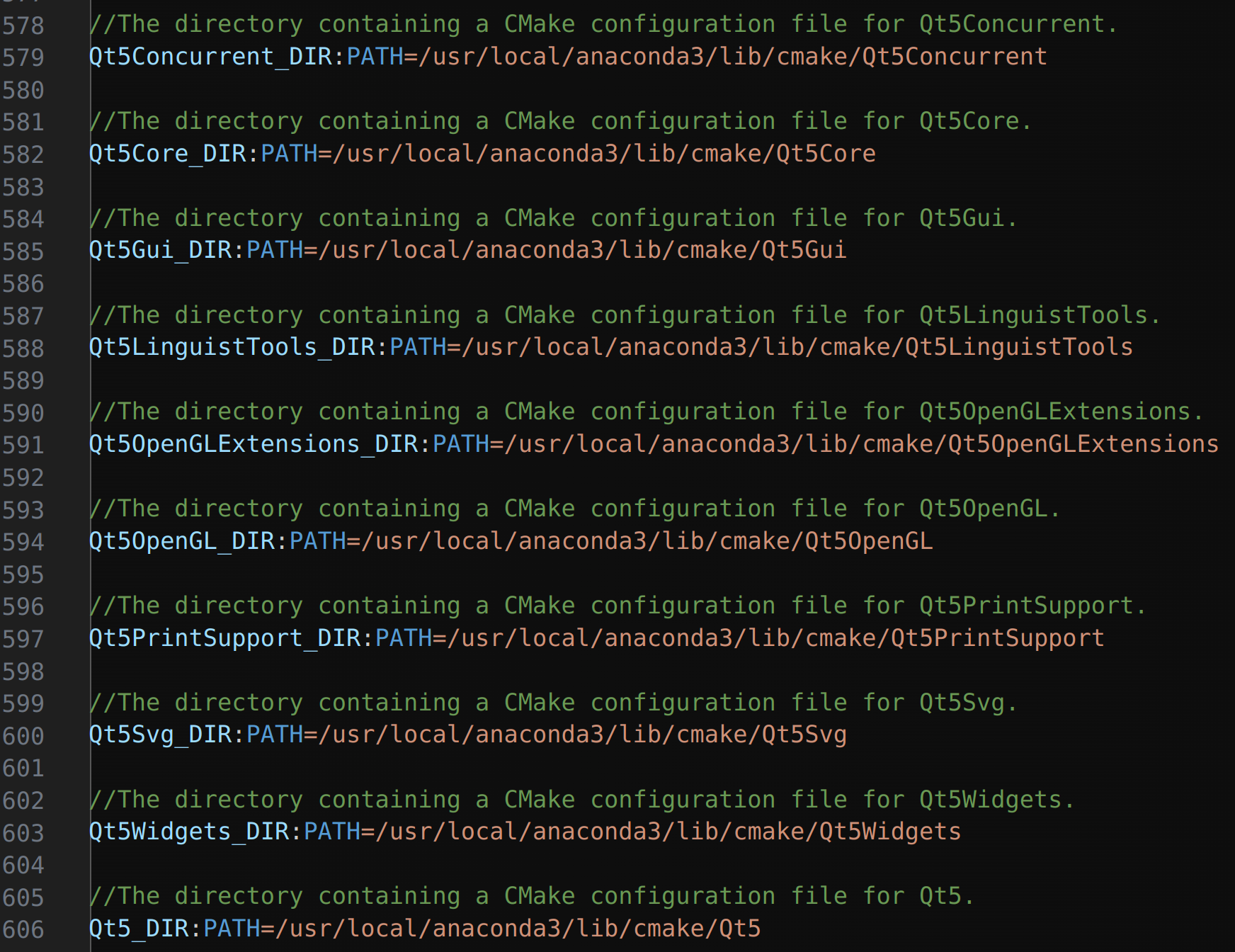The image size is (1235, 952).
Task: Click the comment ending with Qt5OpenGL.
Action: coord(575,509)
